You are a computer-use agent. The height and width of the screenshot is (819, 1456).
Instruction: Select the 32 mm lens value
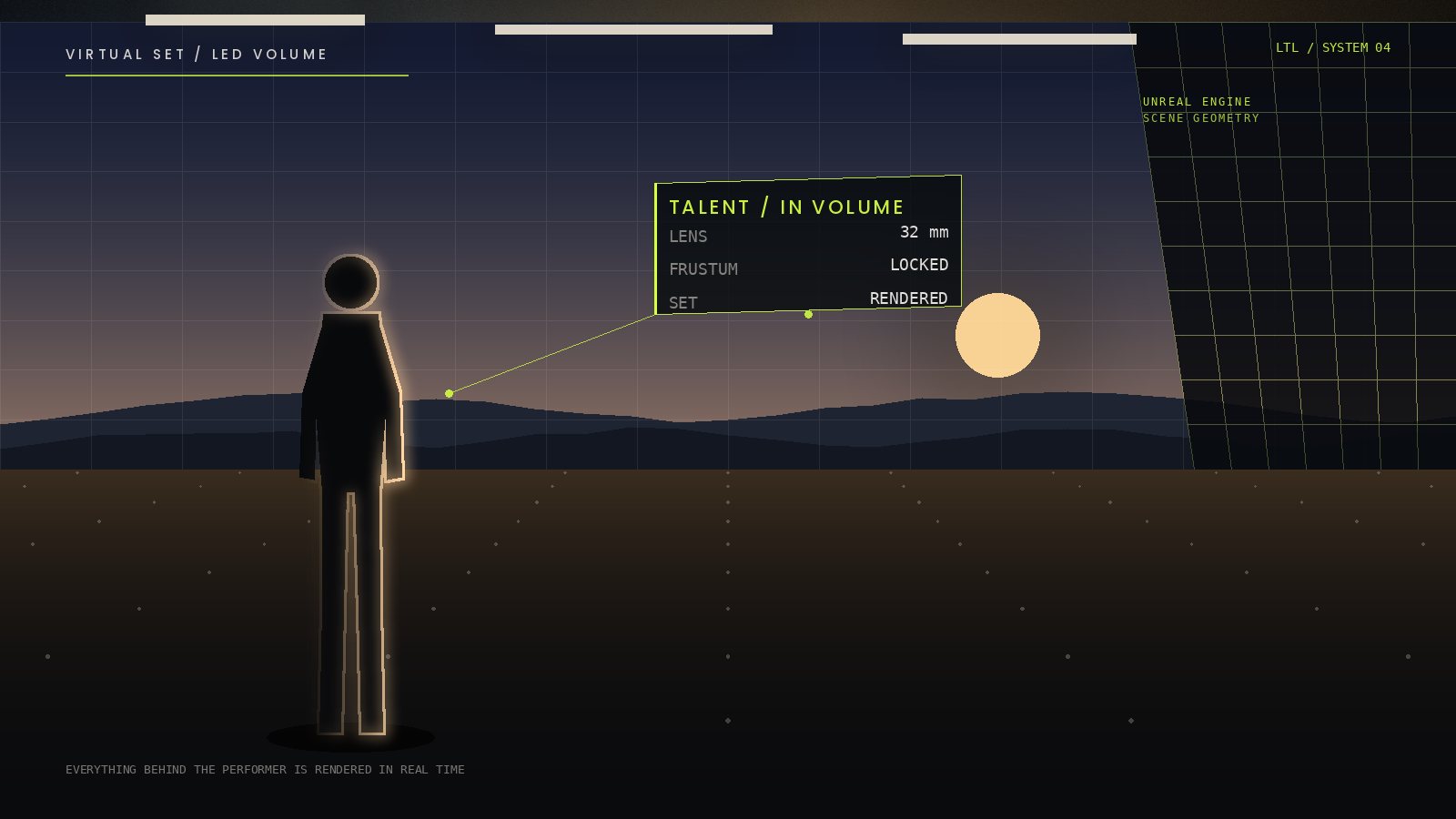point(924,232)
